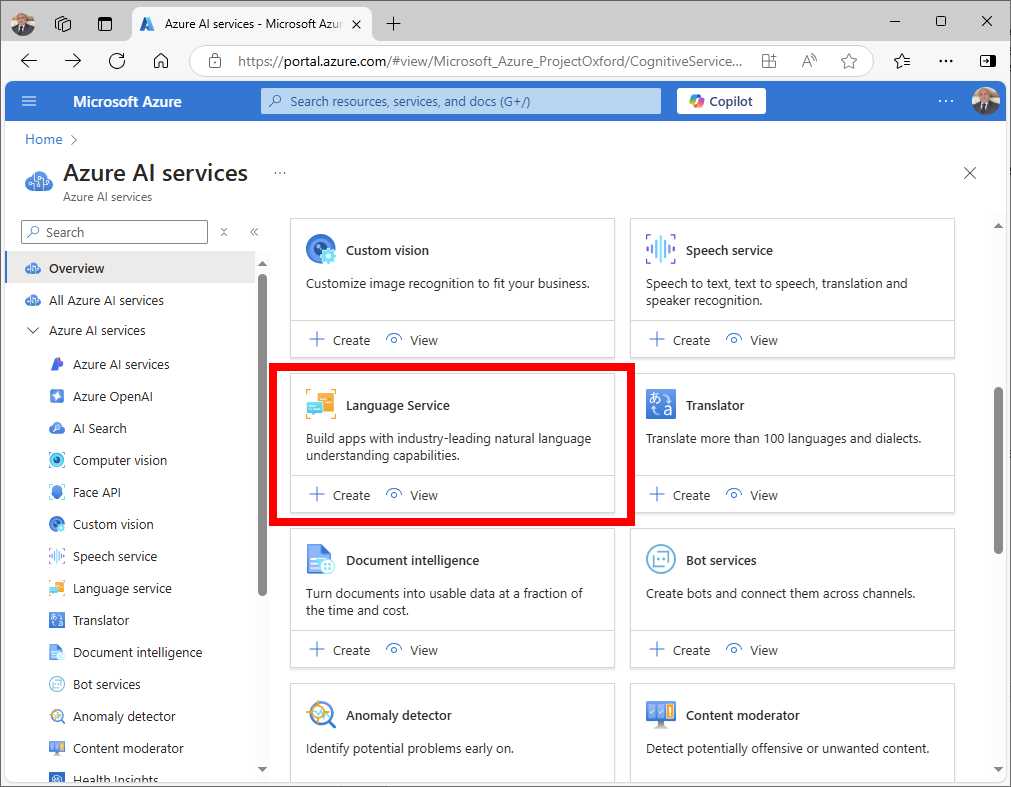The image size is (1011, 787).
Task: Click the Computer vision sidebar icon
Action: (57, 460)
